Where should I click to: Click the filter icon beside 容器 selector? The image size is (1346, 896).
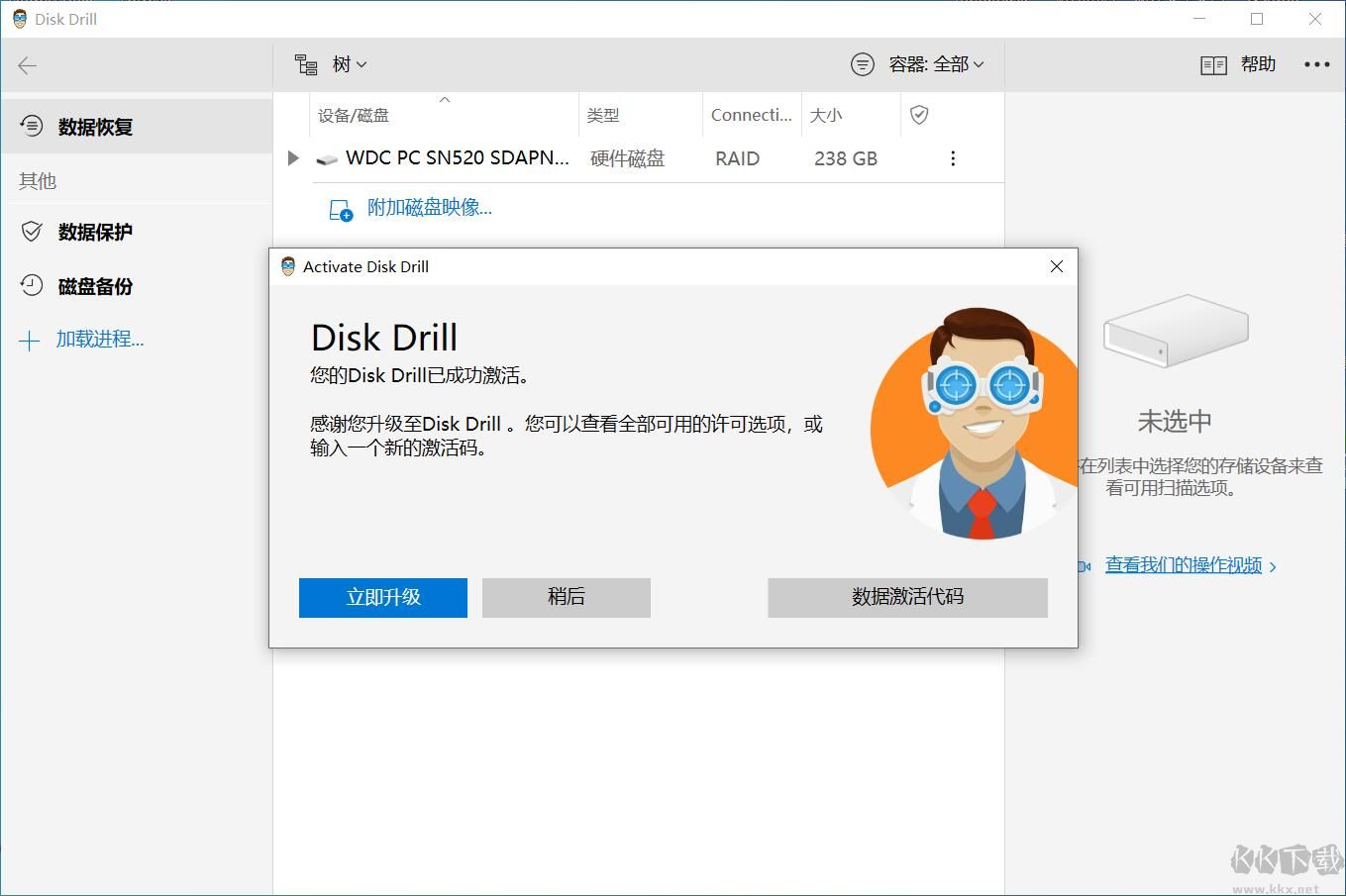click(862, 64)
